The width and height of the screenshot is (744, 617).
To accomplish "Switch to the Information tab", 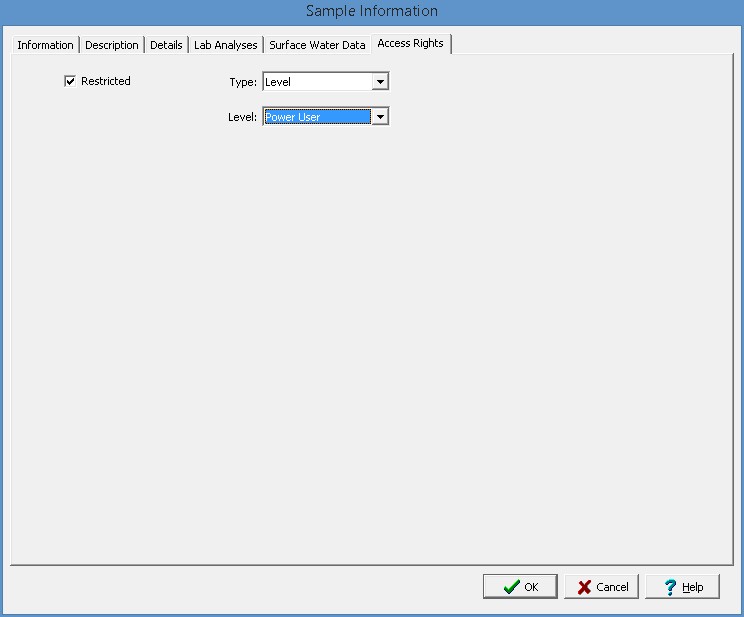I will [x=45, y=45].
